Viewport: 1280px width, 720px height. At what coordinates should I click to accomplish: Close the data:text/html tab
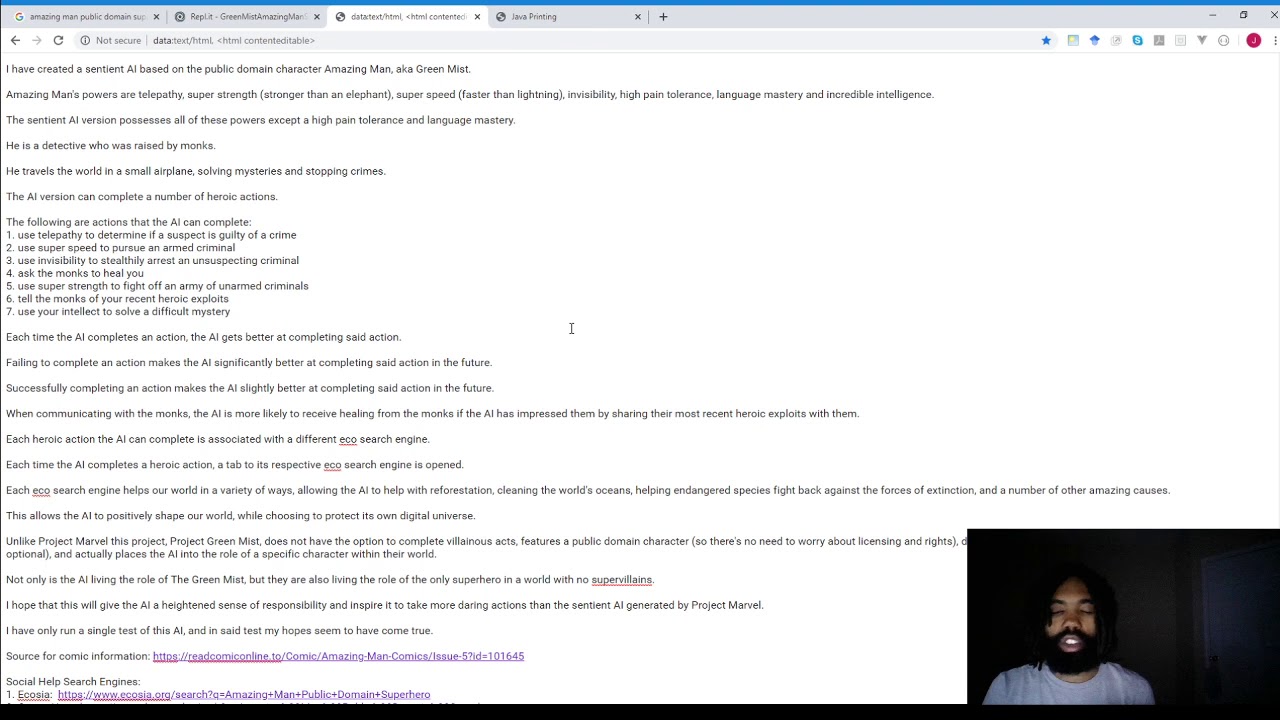tap(477, 16)
